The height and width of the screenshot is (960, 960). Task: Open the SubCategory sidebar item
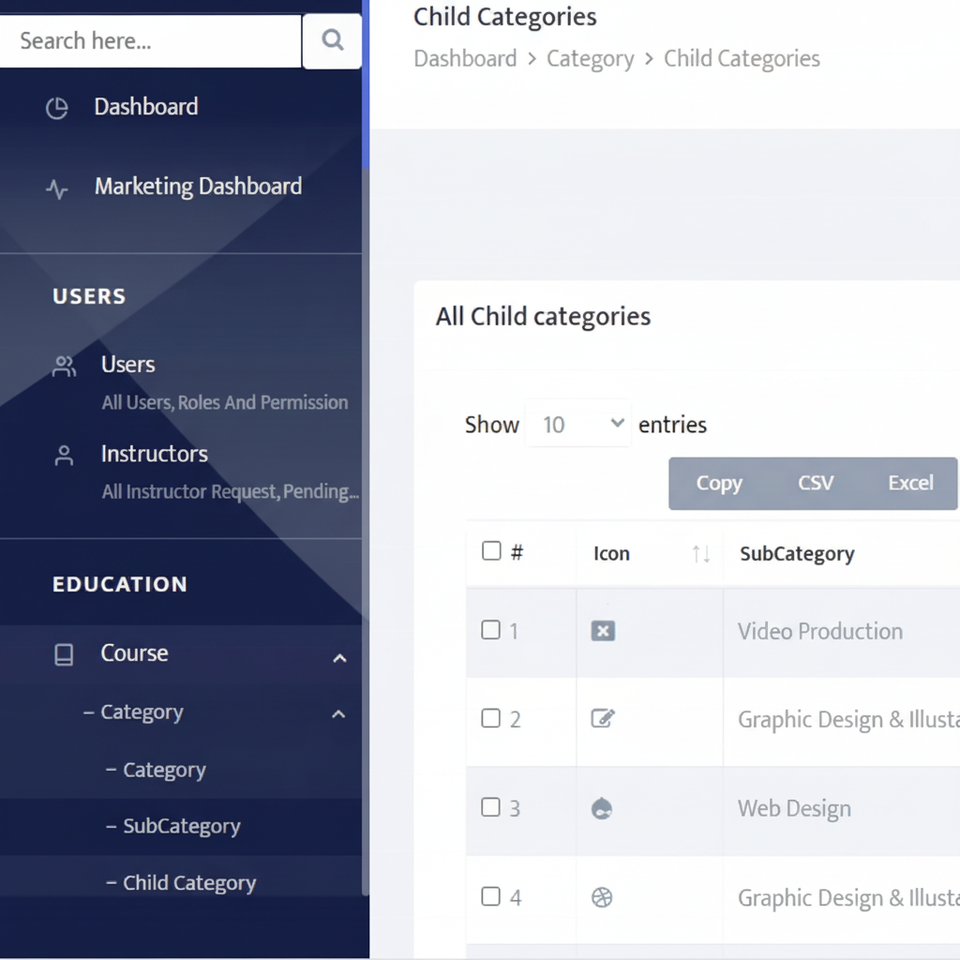181,827
